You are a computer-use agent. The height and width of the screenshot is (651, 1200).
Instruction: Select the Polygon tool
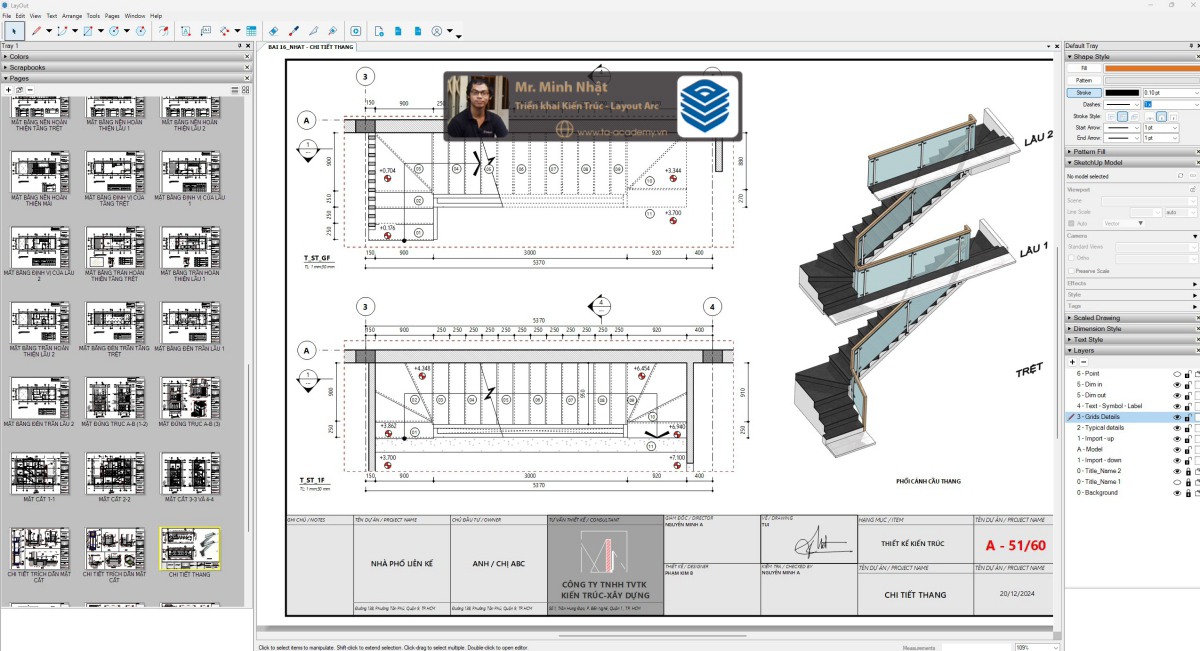pos(140,31)
